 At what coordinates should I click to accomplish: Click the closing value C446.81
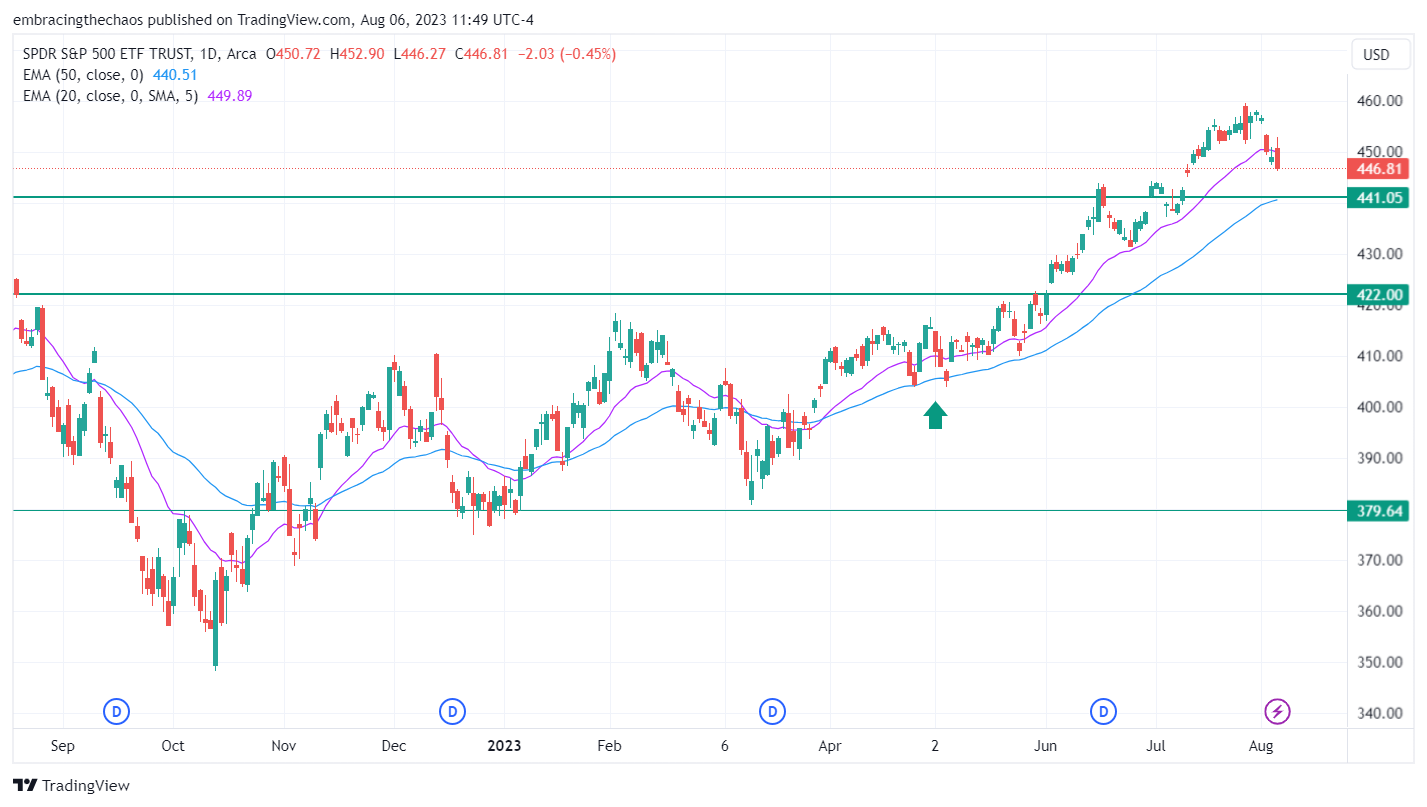484,54
